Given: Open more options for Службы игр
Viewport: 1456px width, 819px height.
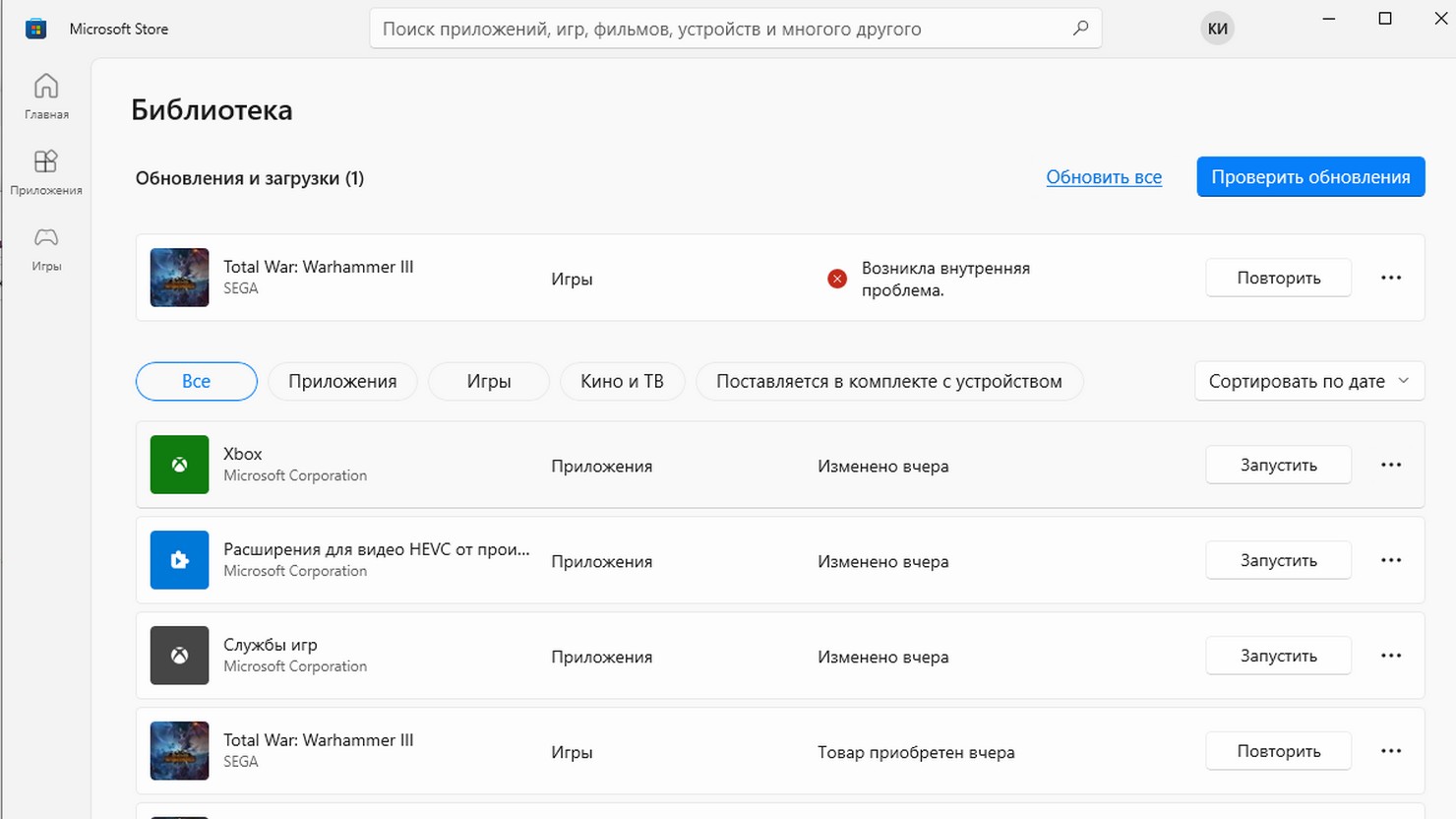Looking at the screenshot, I should coord(1391,656).
